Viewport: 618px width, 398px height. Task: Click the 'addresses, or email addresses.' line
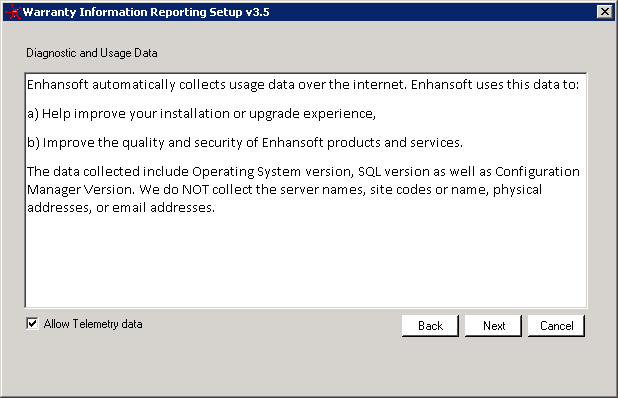[x=121, y=207]
